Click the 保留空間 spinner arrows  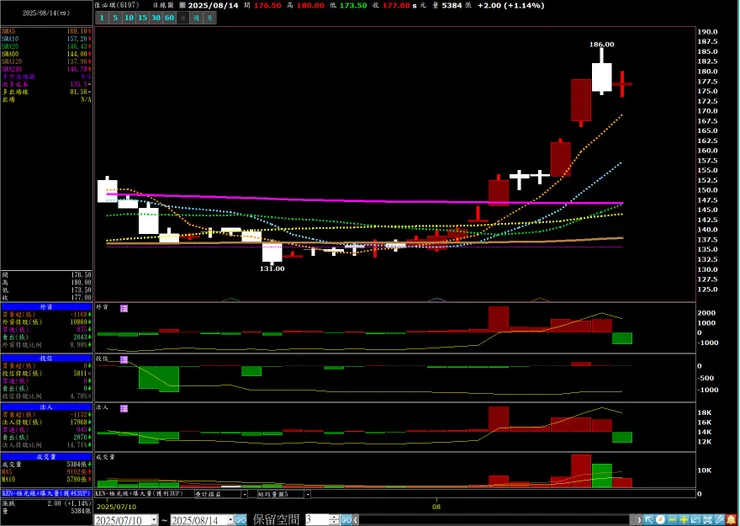pyautogui.click(x=334, y=520)
